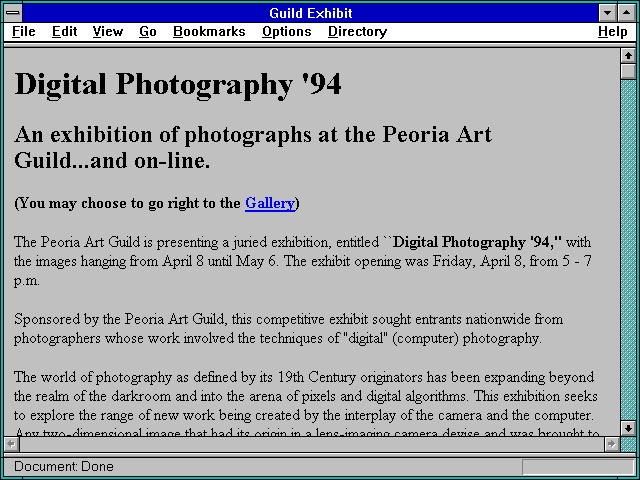Click the vertical scrollbar up arrow
Image resolution: width=640 pixels, height=480 pixels.
pos(628,56)
